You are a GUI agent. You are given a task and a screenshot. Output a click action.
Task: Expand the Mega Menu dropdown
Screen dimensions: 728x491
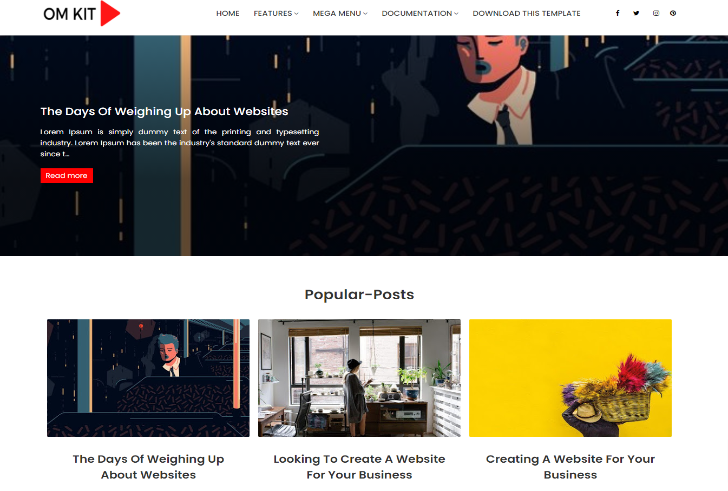tap(340, 13)
